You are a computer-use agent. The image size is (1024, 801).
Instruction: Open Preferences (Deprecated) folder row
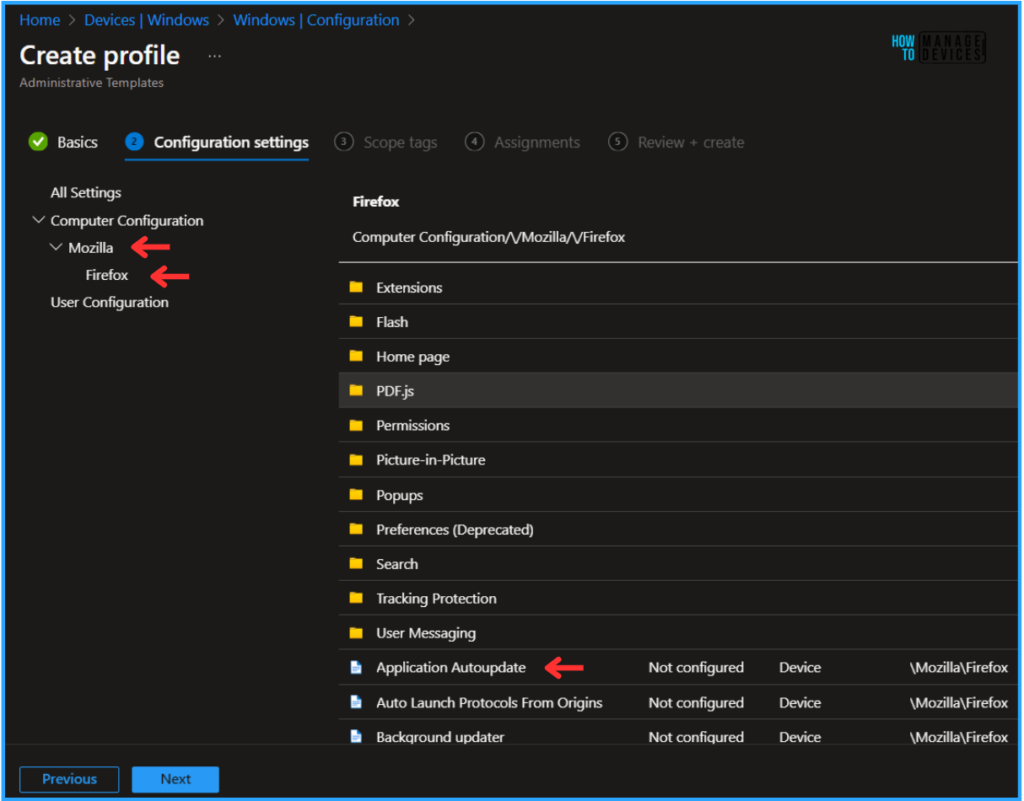point(678,529)
